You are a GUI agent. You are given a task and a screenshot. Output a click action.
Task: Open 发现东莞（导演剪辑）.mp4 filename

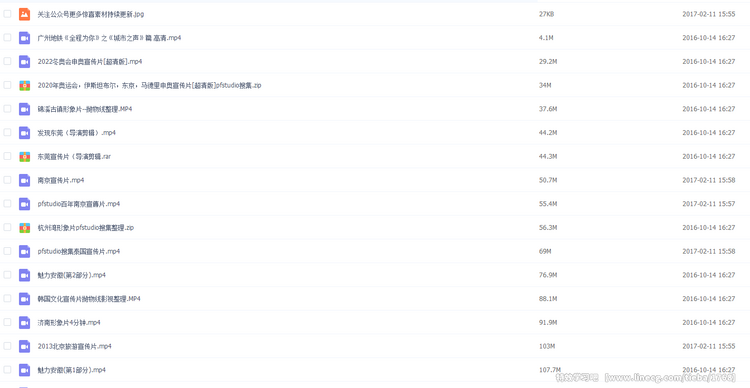click(x=77, y=133)
